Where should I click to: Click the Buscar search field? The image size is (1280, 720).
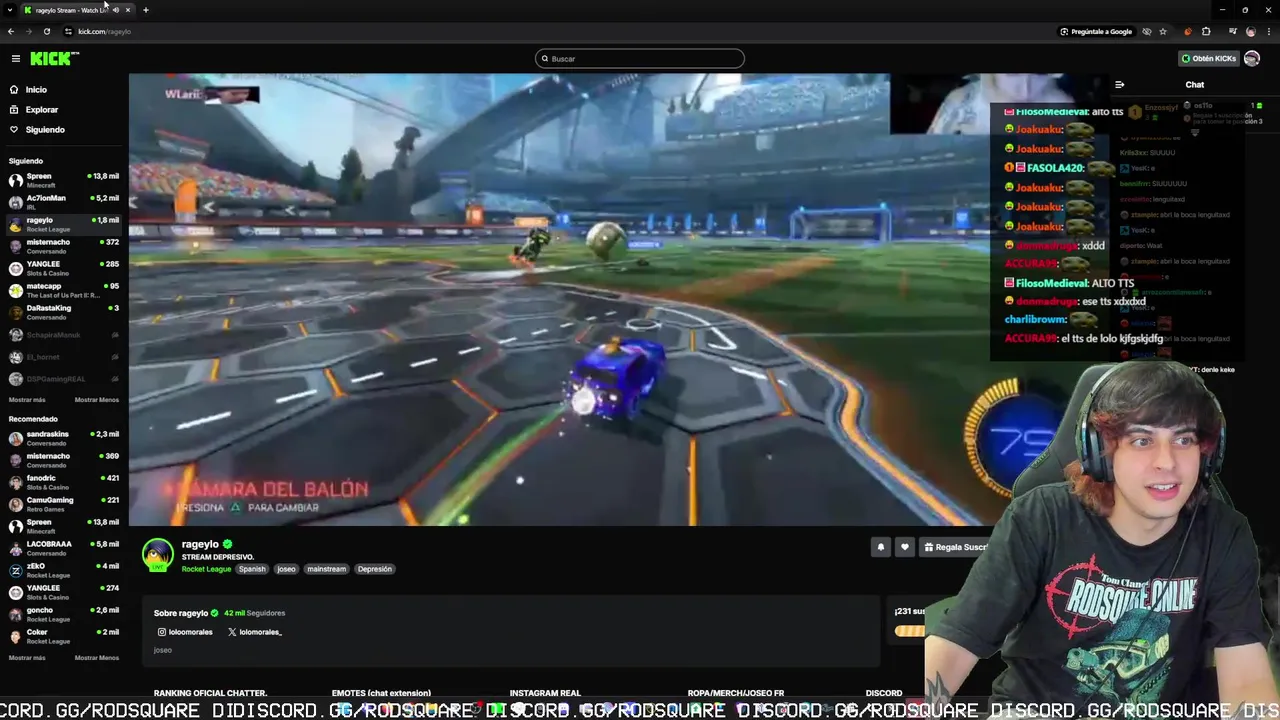[640, 59]
